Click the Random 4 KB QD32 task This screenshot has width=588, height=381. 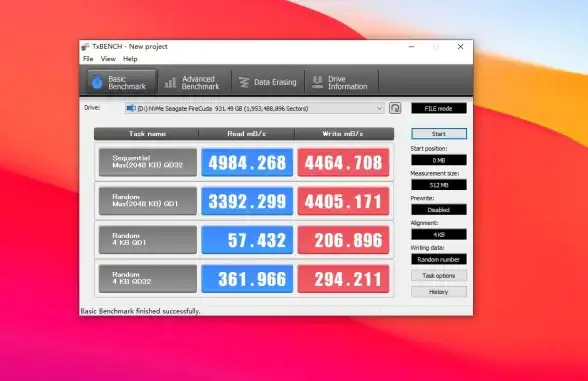tap(148, 279)
